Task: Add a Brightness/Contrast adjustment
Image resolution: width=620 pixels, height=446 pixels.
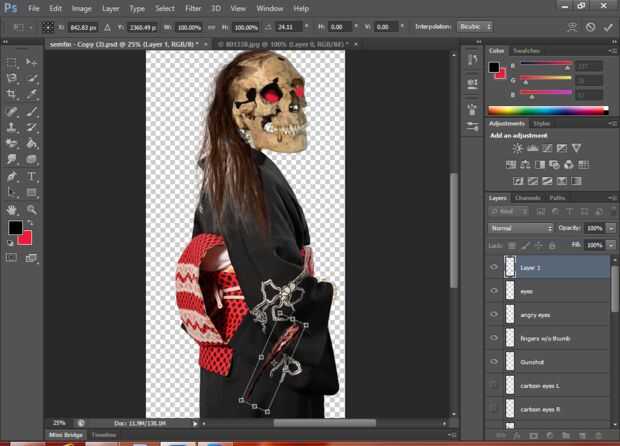Action: [517, 148]
